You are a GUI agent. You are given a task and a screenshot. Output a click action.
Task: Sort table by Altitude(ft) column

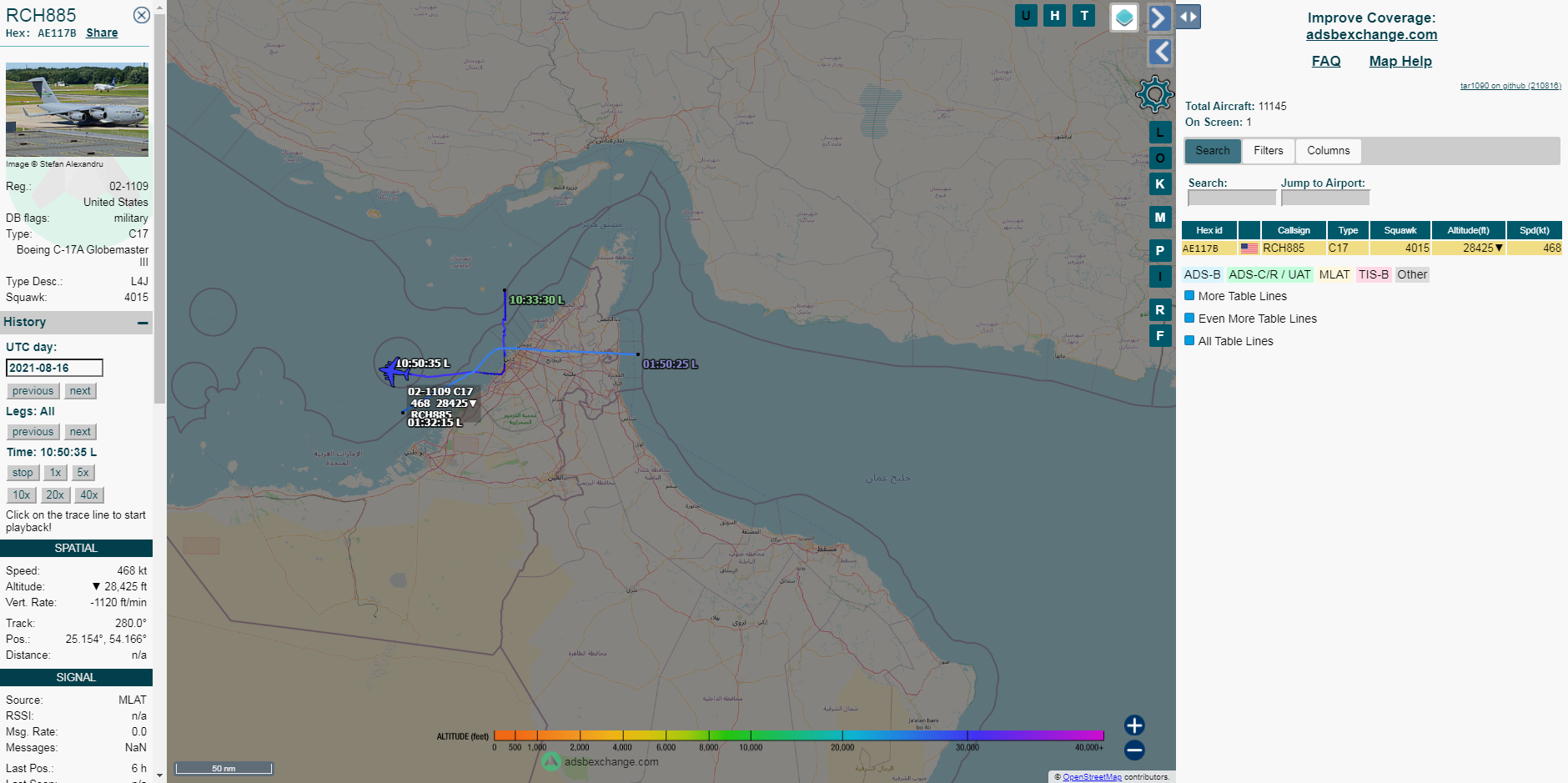click(1469, 230)
